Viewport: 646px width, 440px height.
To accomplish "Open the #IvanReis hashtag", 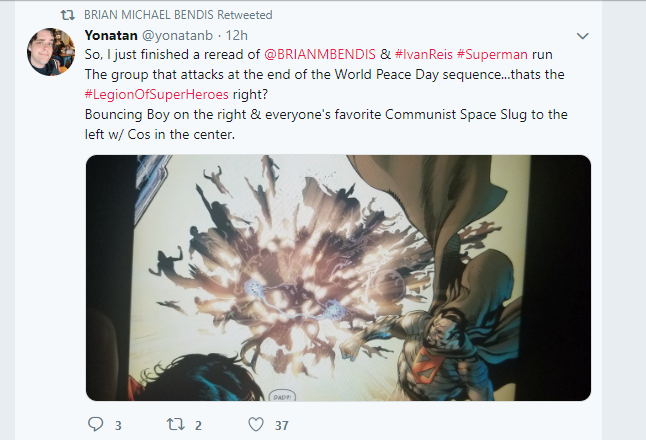I will (x=424, y=54).
